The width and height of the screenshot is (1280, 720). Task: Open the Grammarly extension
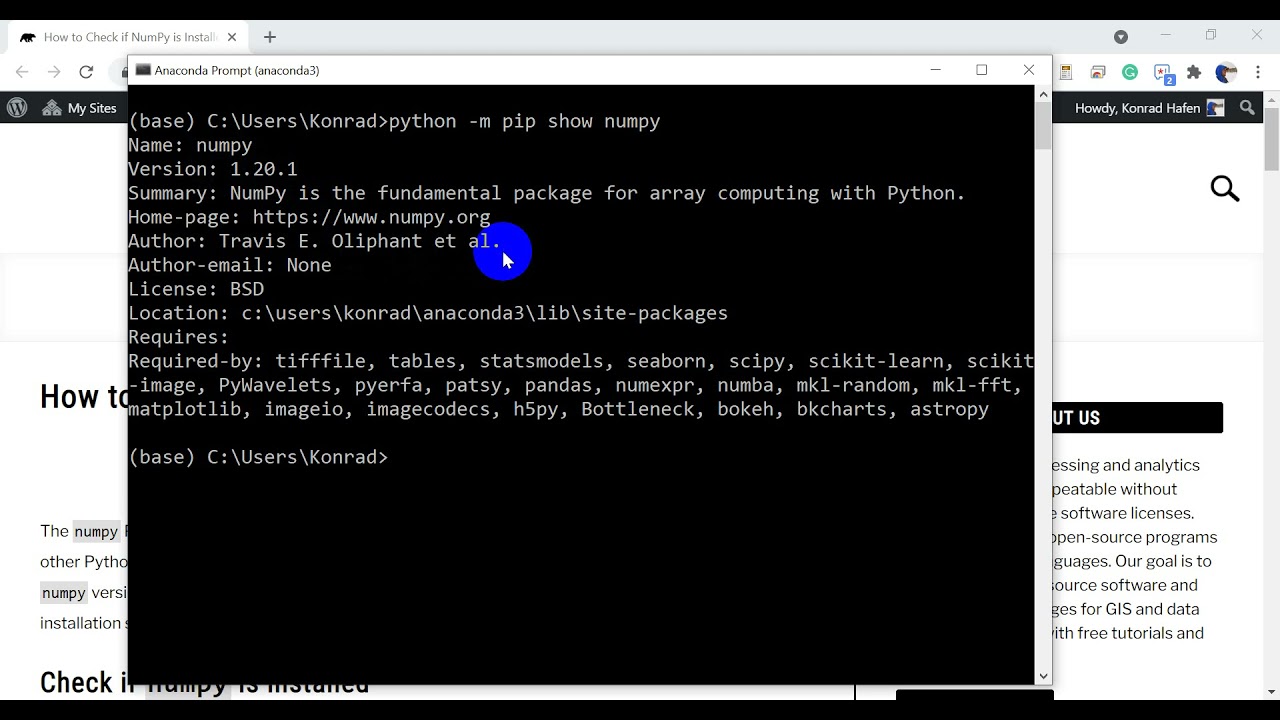1130,72
